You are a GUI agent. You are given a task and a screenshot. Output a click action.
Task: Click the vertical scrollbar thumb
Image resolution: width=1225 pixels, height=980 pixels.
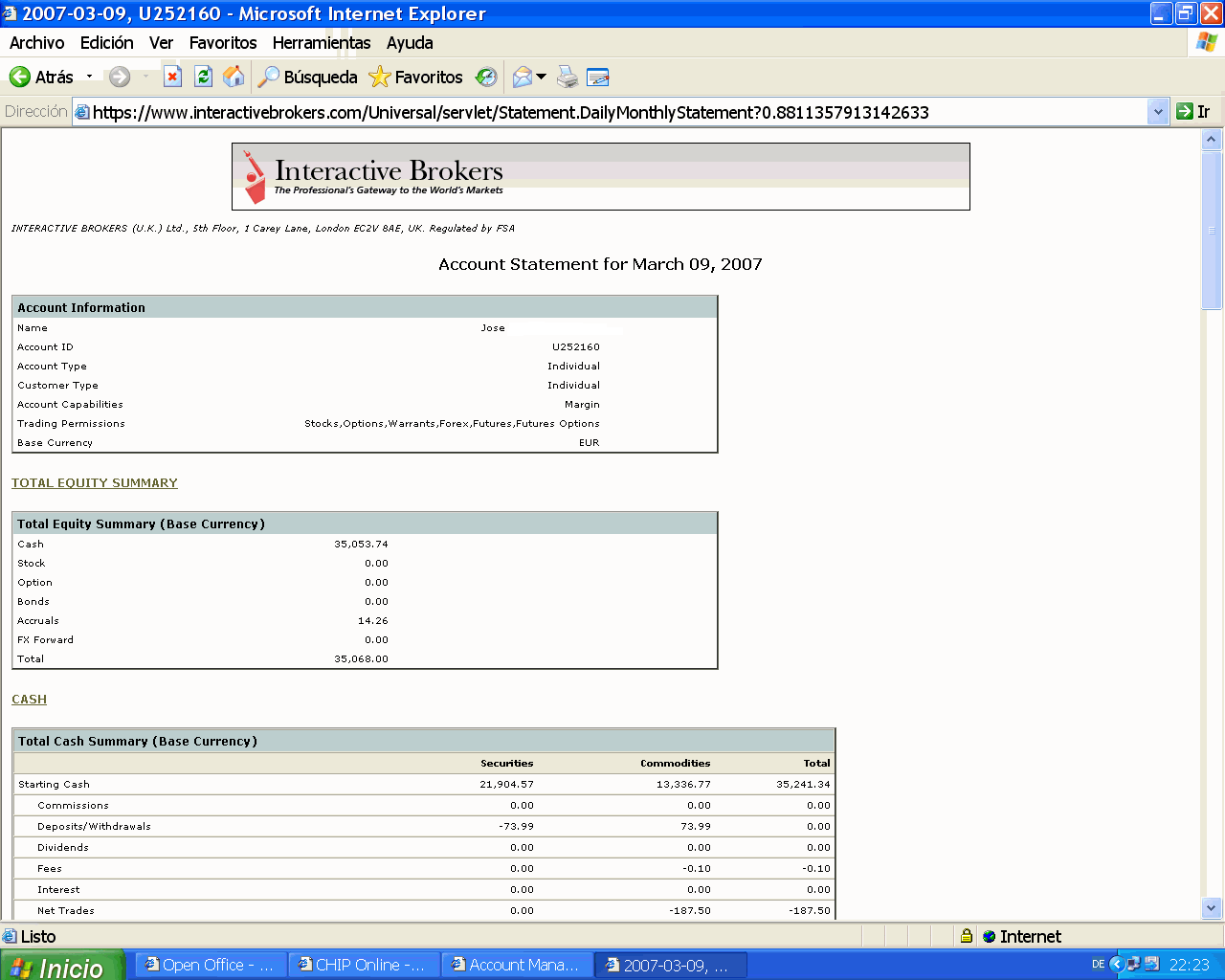coord(1212,230)
